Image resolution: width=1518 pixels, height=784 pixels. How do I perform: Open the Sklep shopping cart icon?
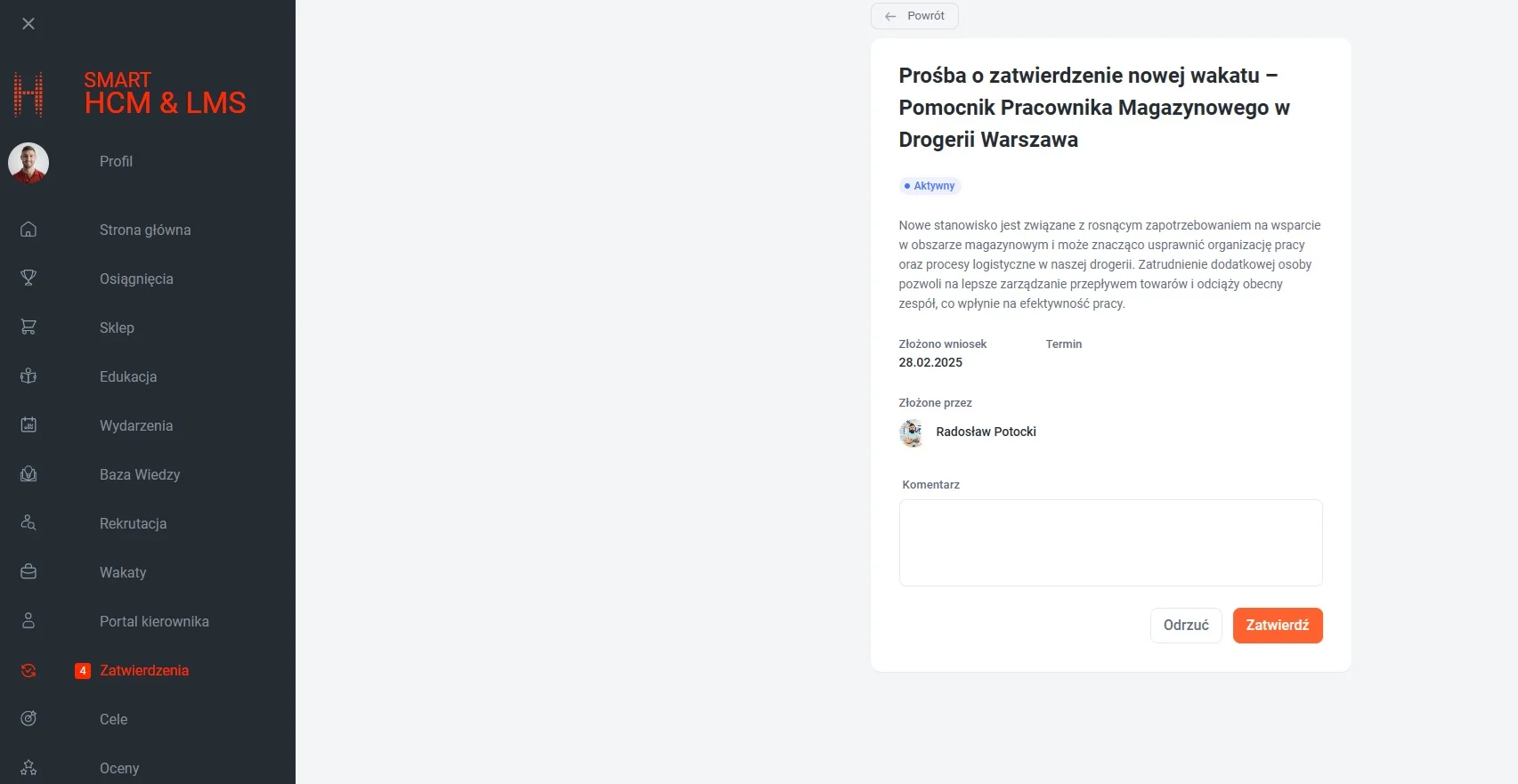coord(28,327)
